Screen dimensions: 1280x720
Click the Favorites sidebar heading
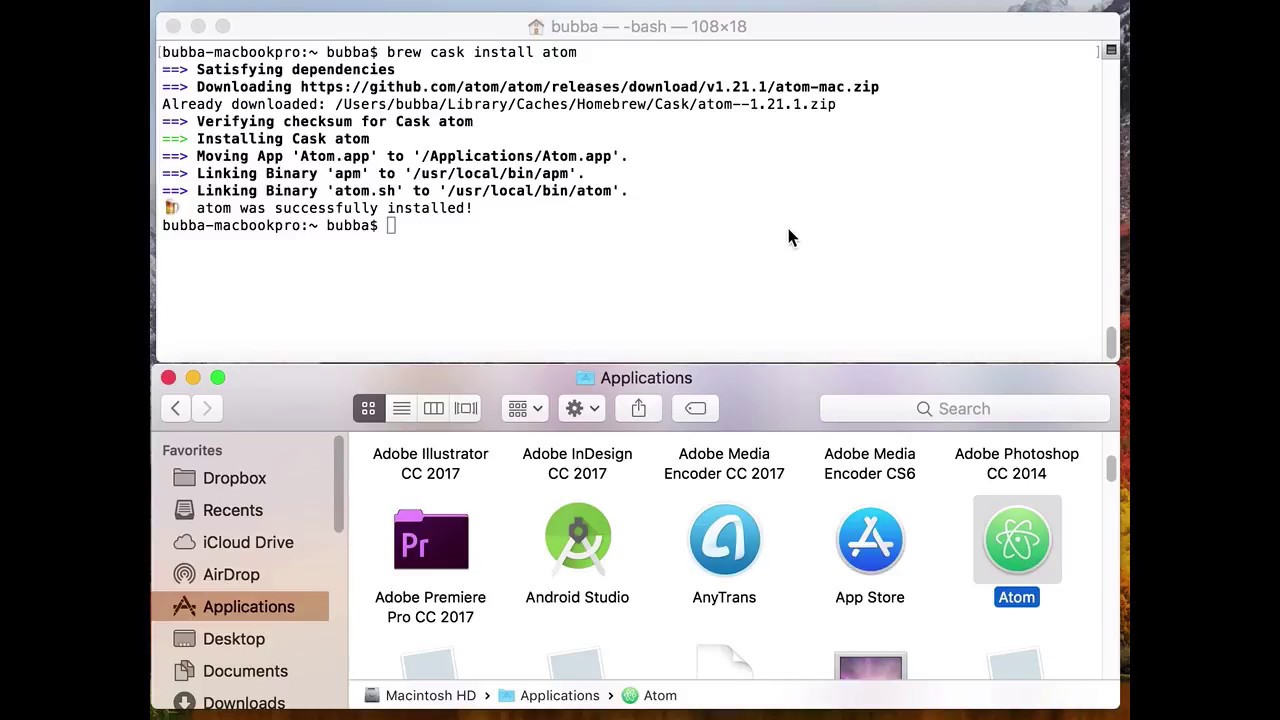tap(192, 450)
